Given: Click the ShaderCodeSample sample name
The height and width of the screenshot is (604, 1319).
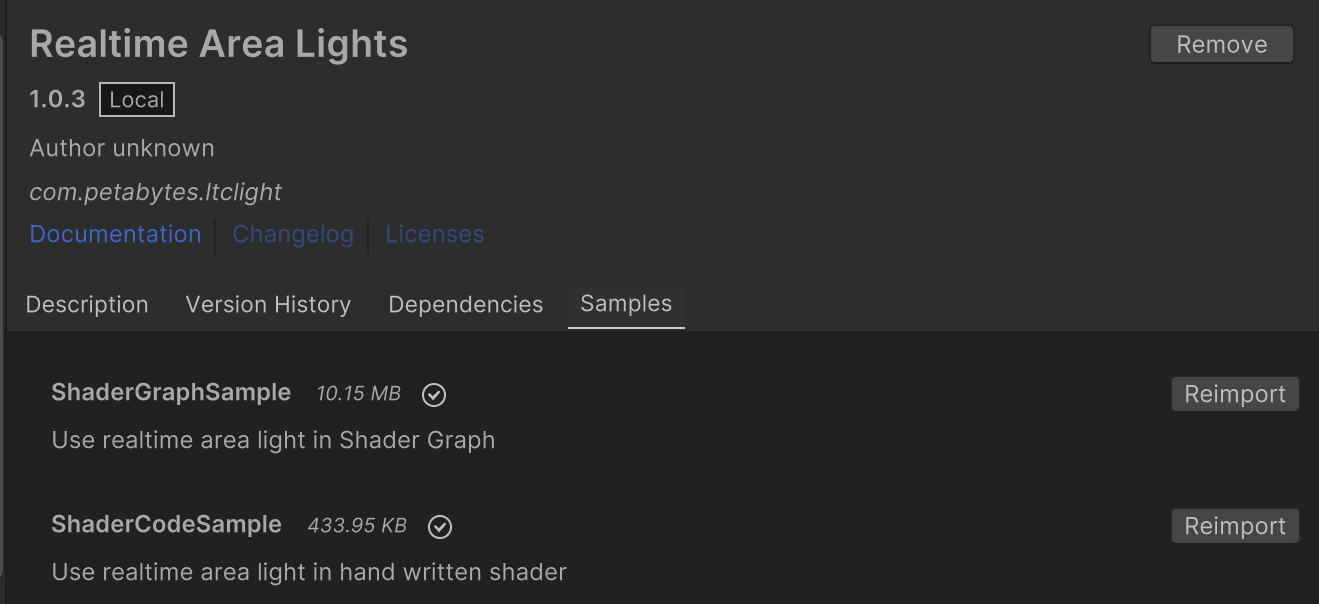Looking at the screenshot, I should click(166, 525).
